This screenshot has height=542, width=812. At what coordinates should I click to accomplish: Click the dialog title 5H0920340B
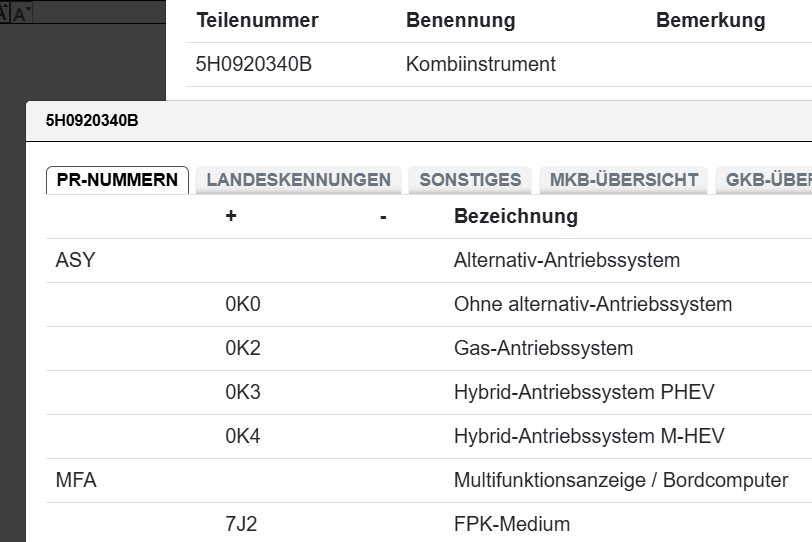[92, 121]
